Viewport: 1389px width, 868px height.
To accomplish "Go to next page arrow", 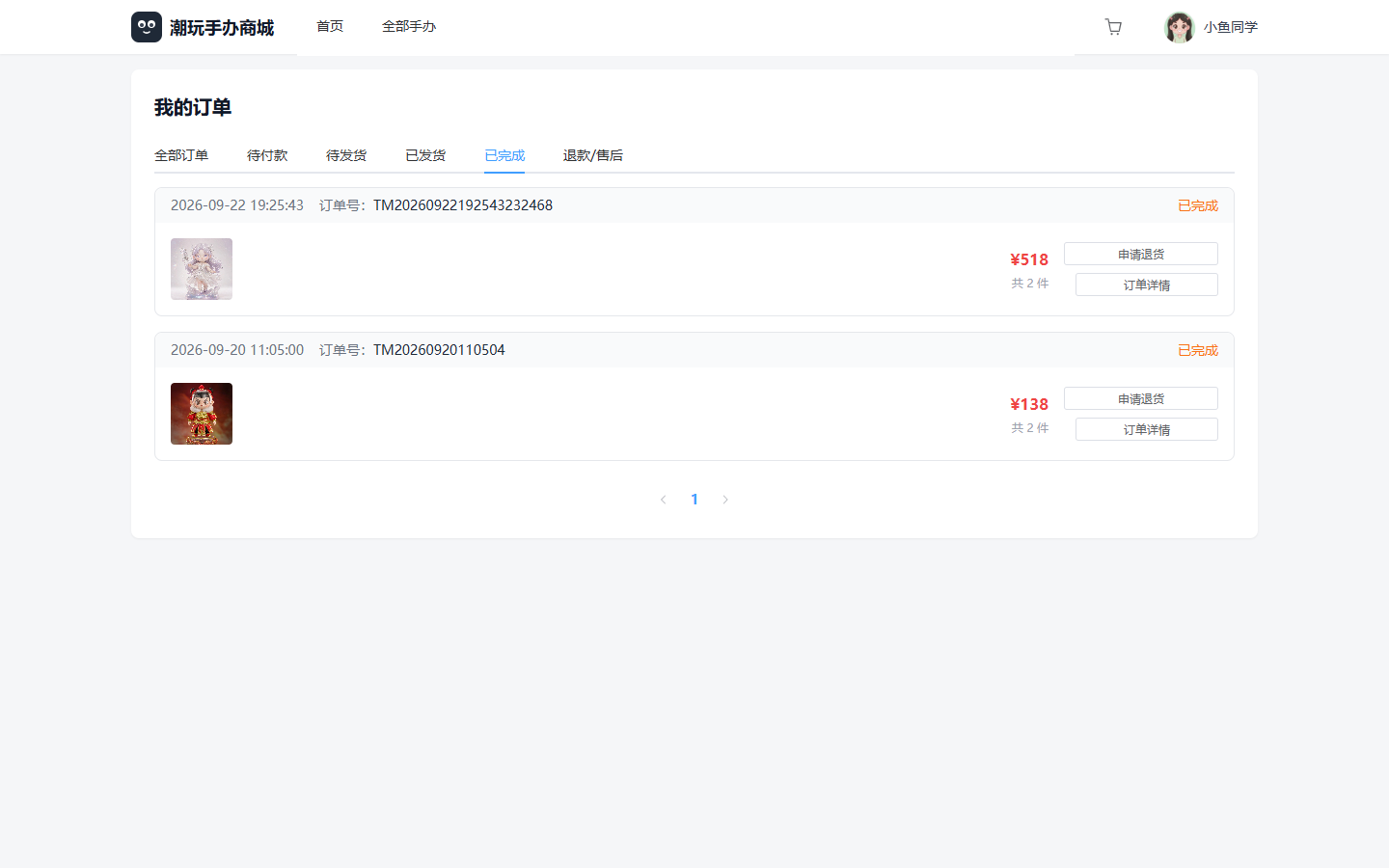I will click(725, 500).
